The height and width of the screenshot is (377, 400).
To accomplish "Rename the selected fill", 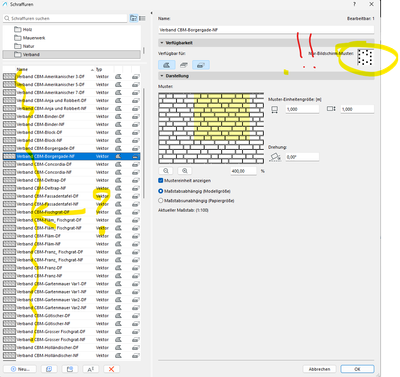I will pyautogui.click(x=91, y=369).
